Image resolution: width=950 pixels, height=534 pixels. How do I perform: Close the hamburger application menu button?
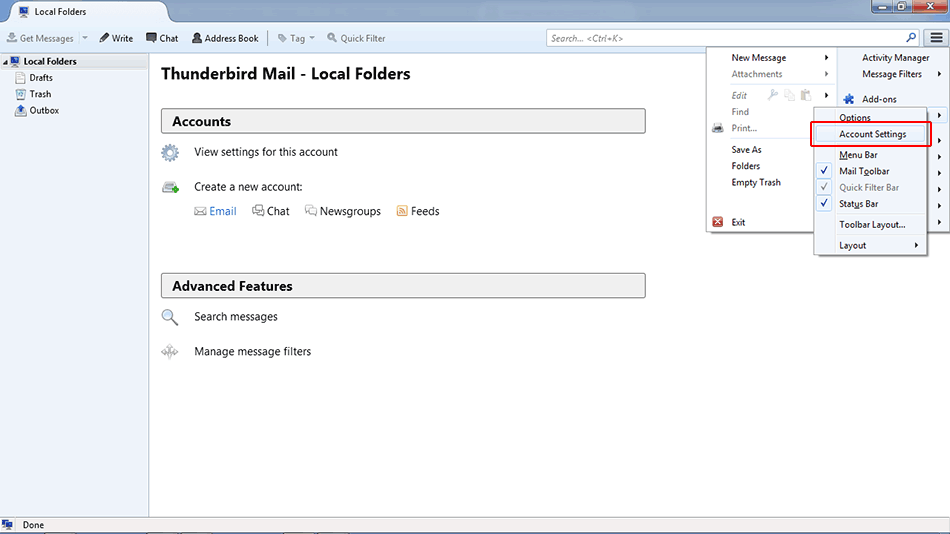[x=936, y=38]
